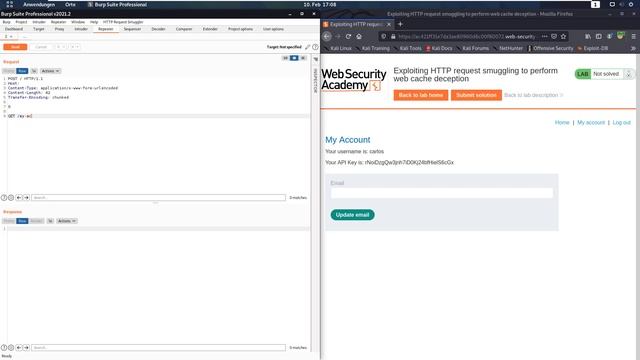
Task: Switch request view to Raw
Action: pos(22,71)
